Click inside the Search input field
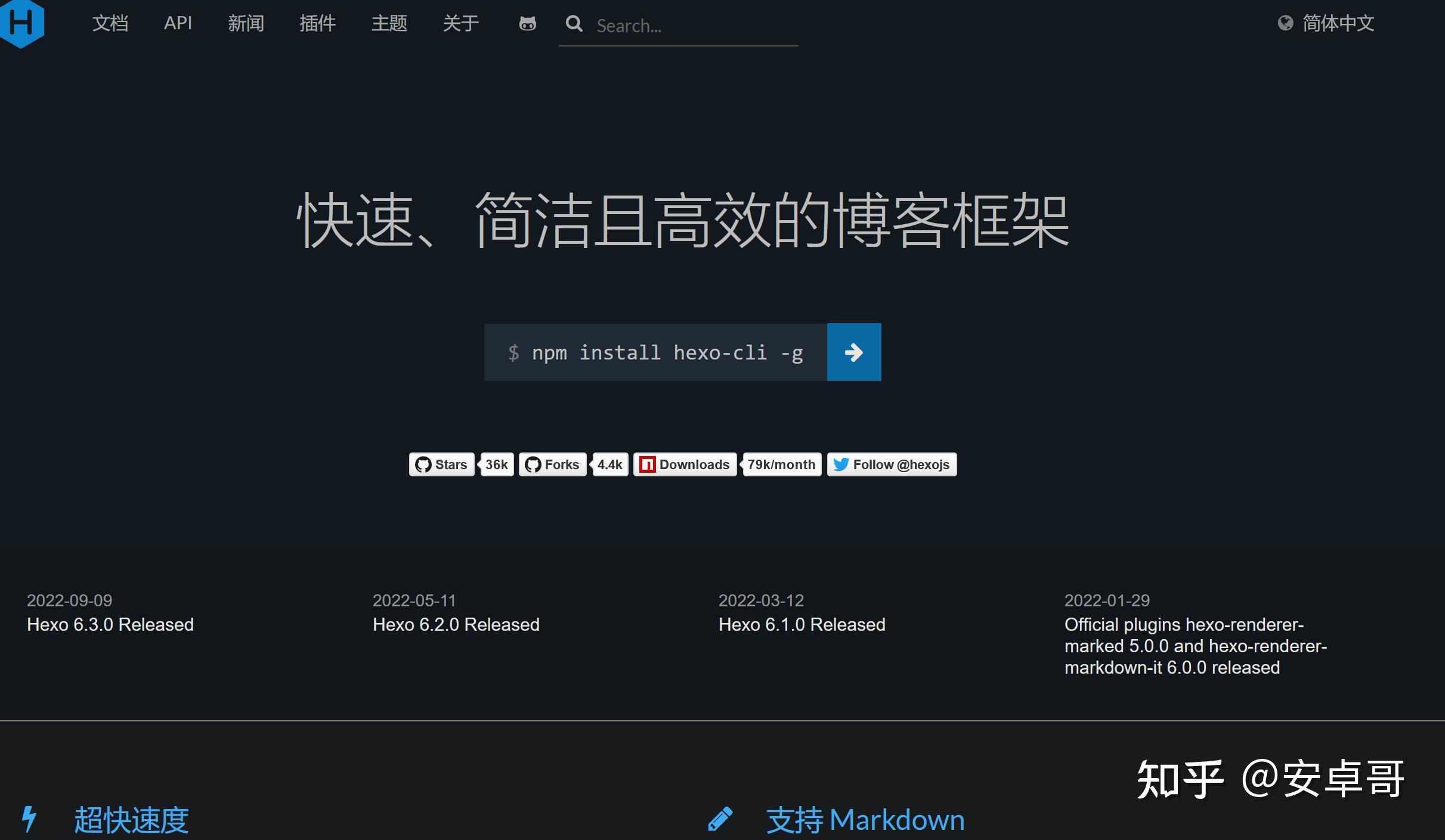The width and height of the screenshot is (1445, 840). coord(674,25)
